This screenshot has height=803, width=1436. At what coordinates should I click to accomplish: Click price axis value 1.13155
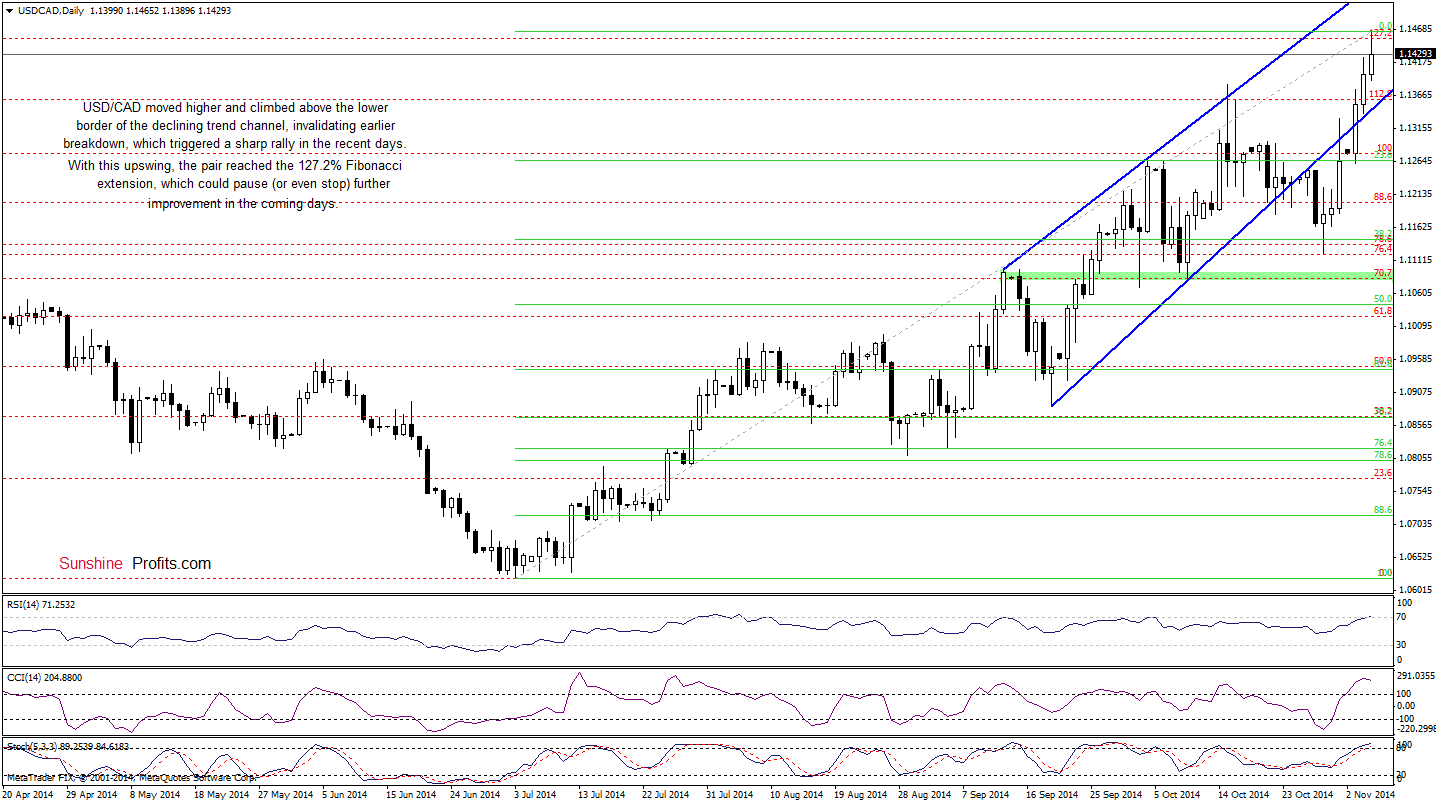click(x=1414, y=128)
